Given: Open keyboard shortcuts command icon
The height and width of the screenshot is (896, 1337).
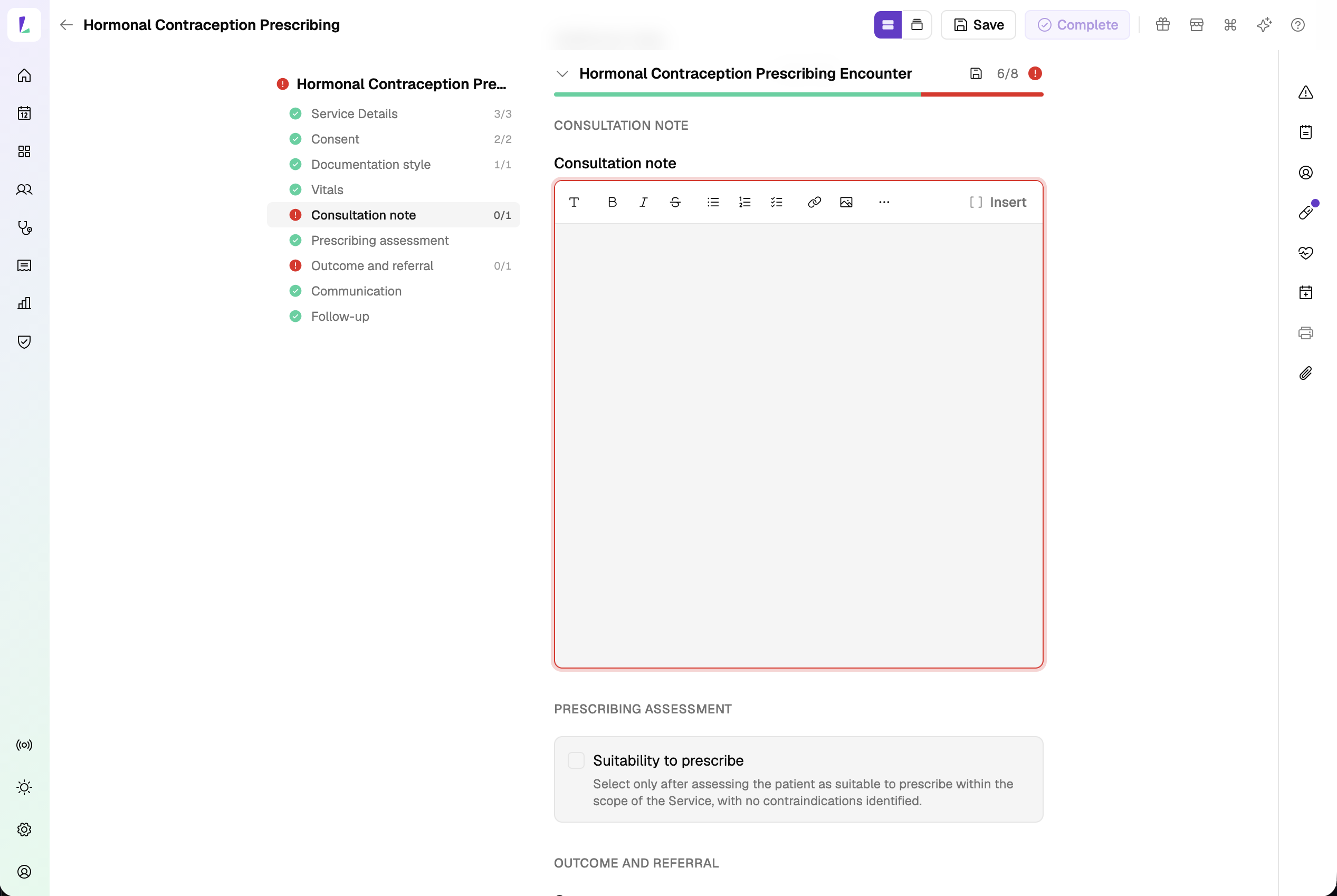Looking at the screenshot, I should click(x=1230, y=25).
